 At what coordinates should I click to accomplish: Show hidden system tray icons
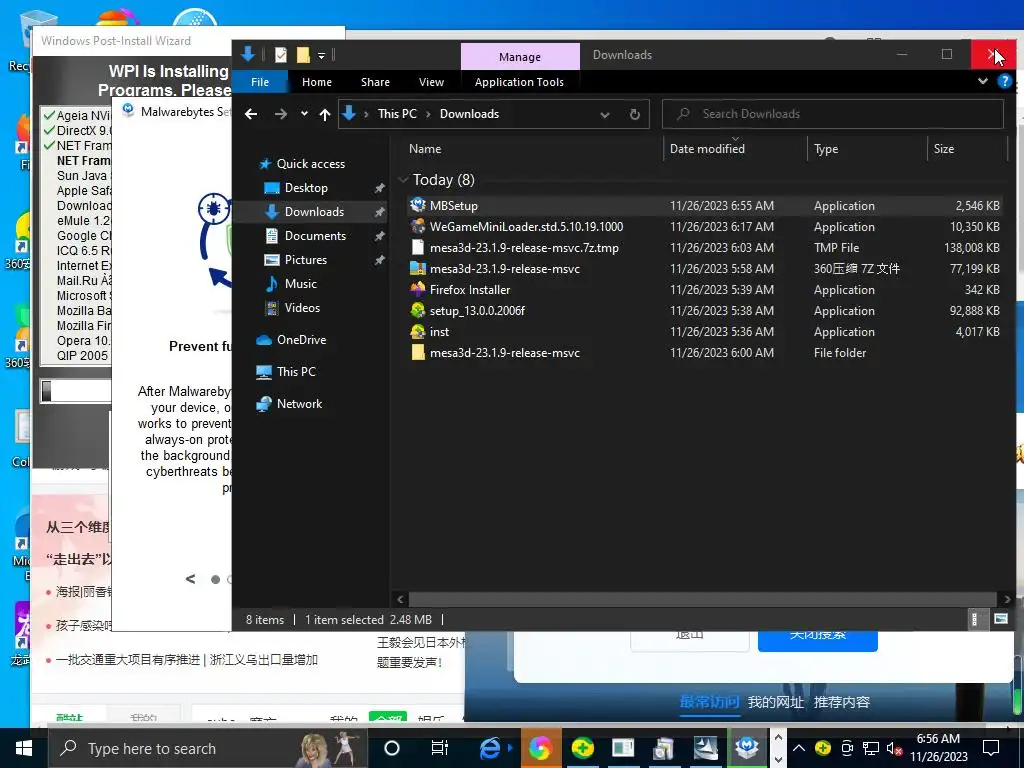click(x=799, y=748)
